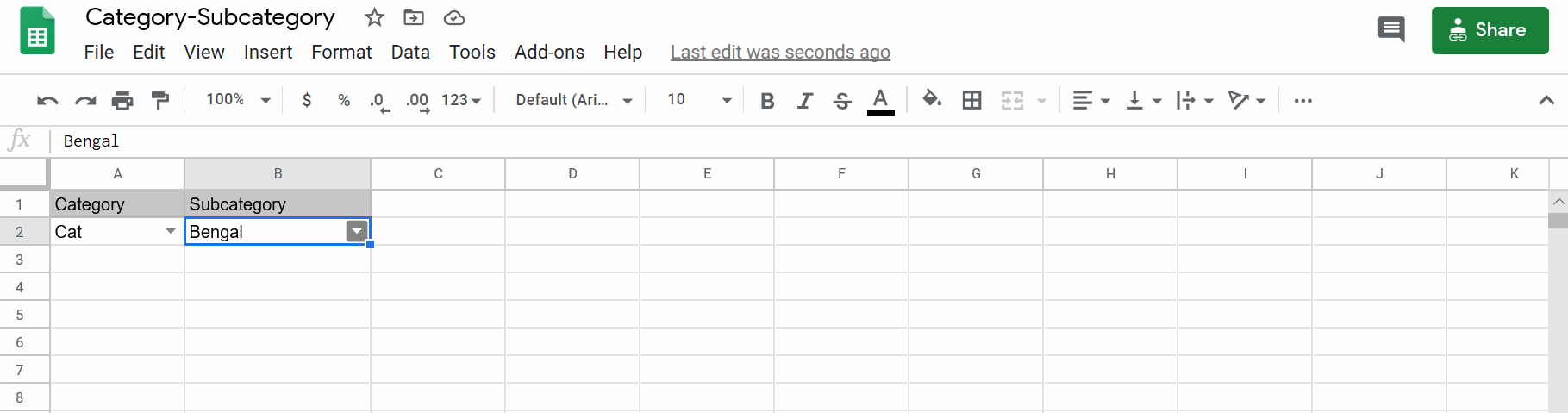Open the Format menu
Screen dimensions: 1568x413
pos(341,53)
